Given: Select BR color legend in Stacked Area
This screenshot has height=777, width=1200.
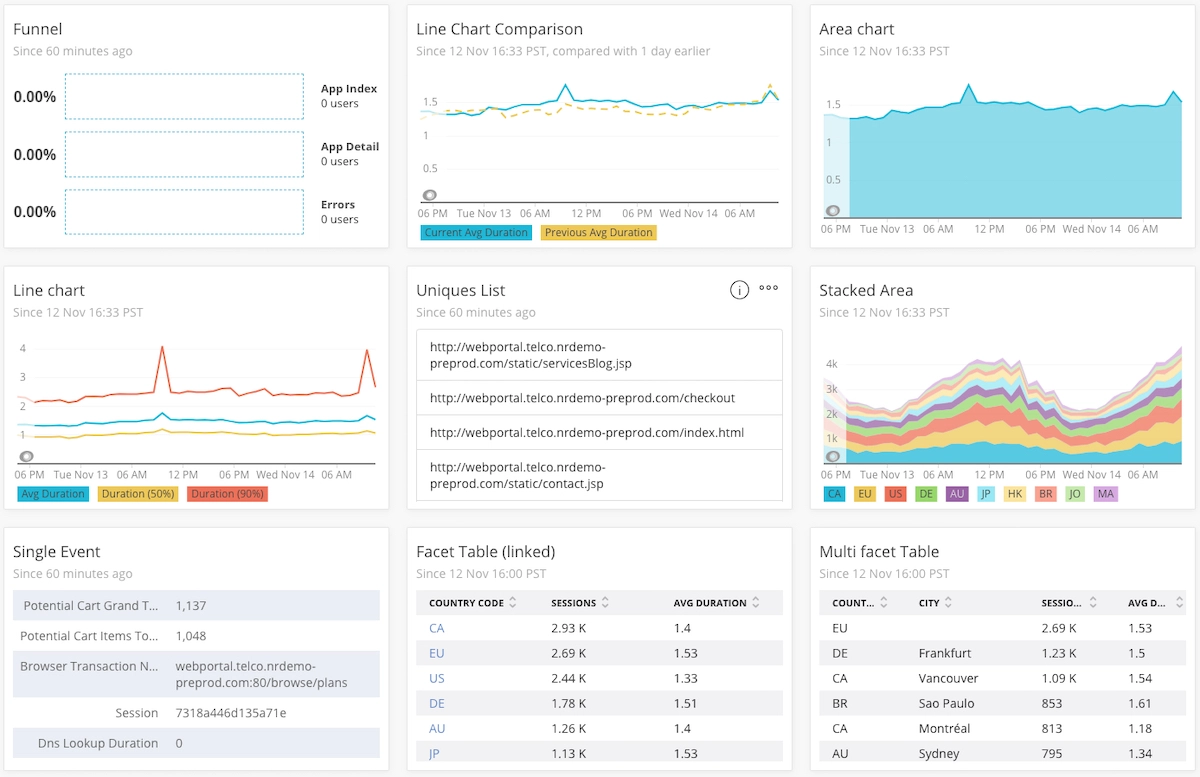Looking at the screenshot, I should 1046,494.
